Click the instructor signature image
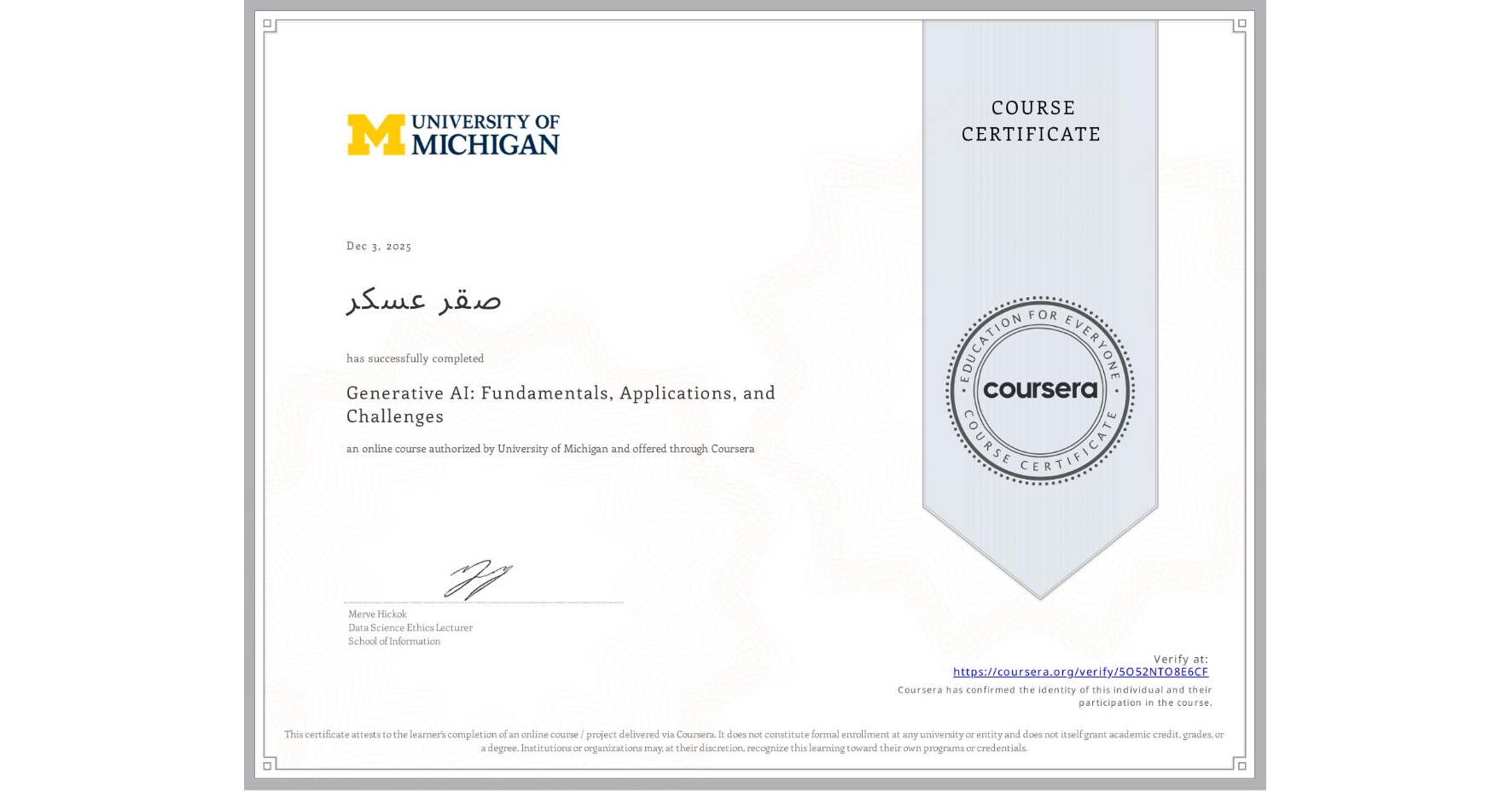Image resolution: width=1512 pixels, height=792 pixels. coord(478,579)
